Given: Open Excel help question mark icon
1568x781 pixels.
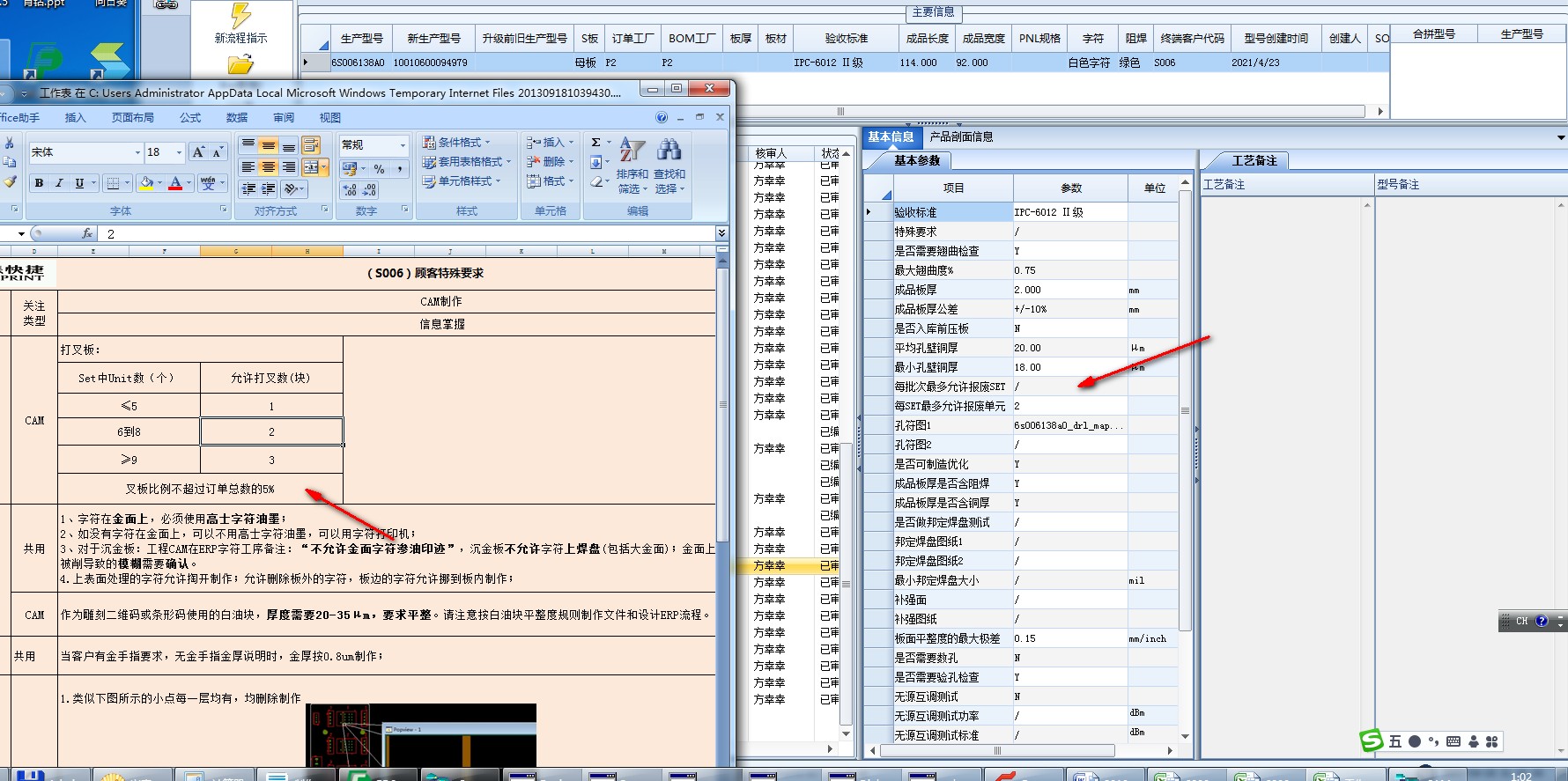Looking at the screenshot, I should click(x=662, y=117).
